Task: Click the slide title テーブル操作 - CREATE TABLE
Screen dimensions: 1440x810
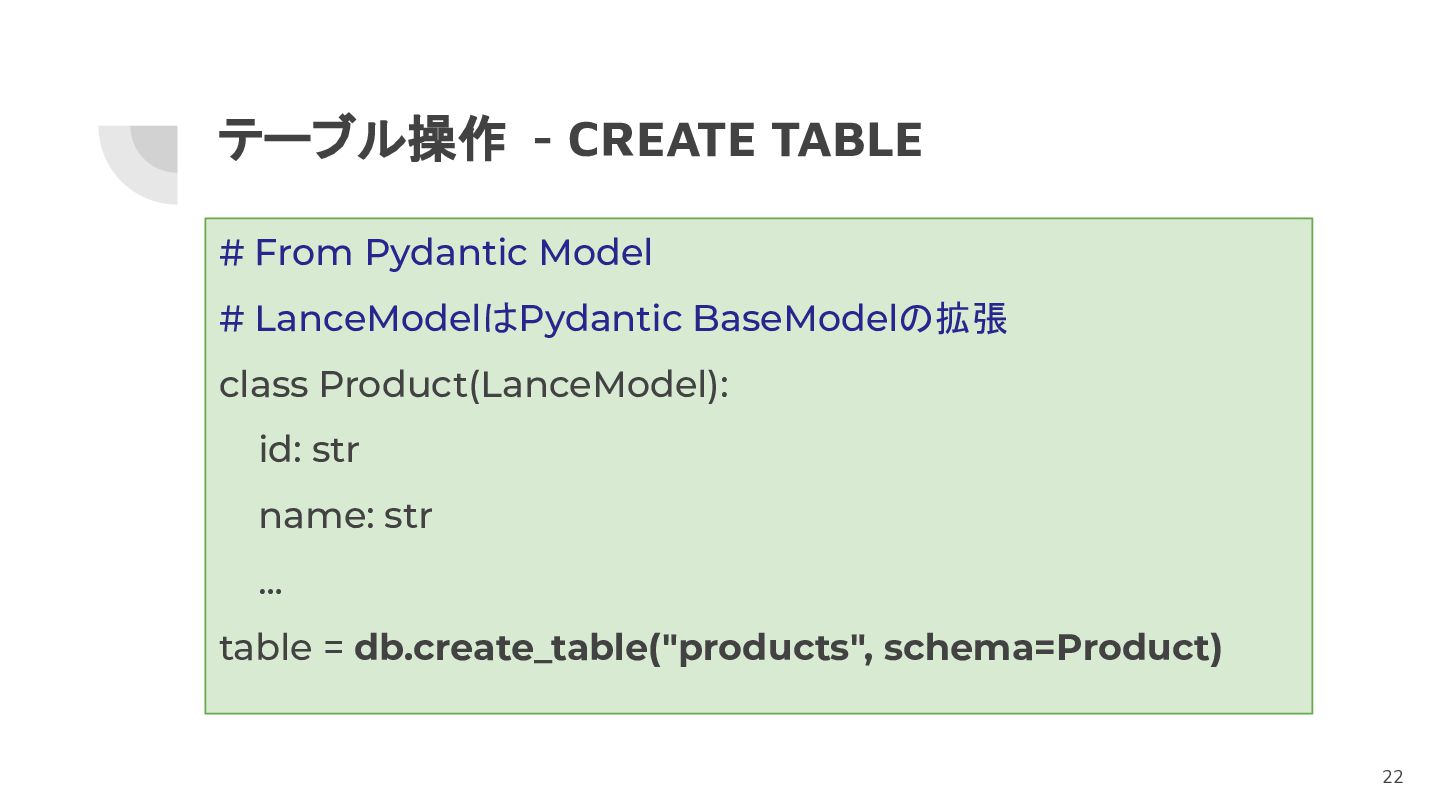Action: [570, 140]
